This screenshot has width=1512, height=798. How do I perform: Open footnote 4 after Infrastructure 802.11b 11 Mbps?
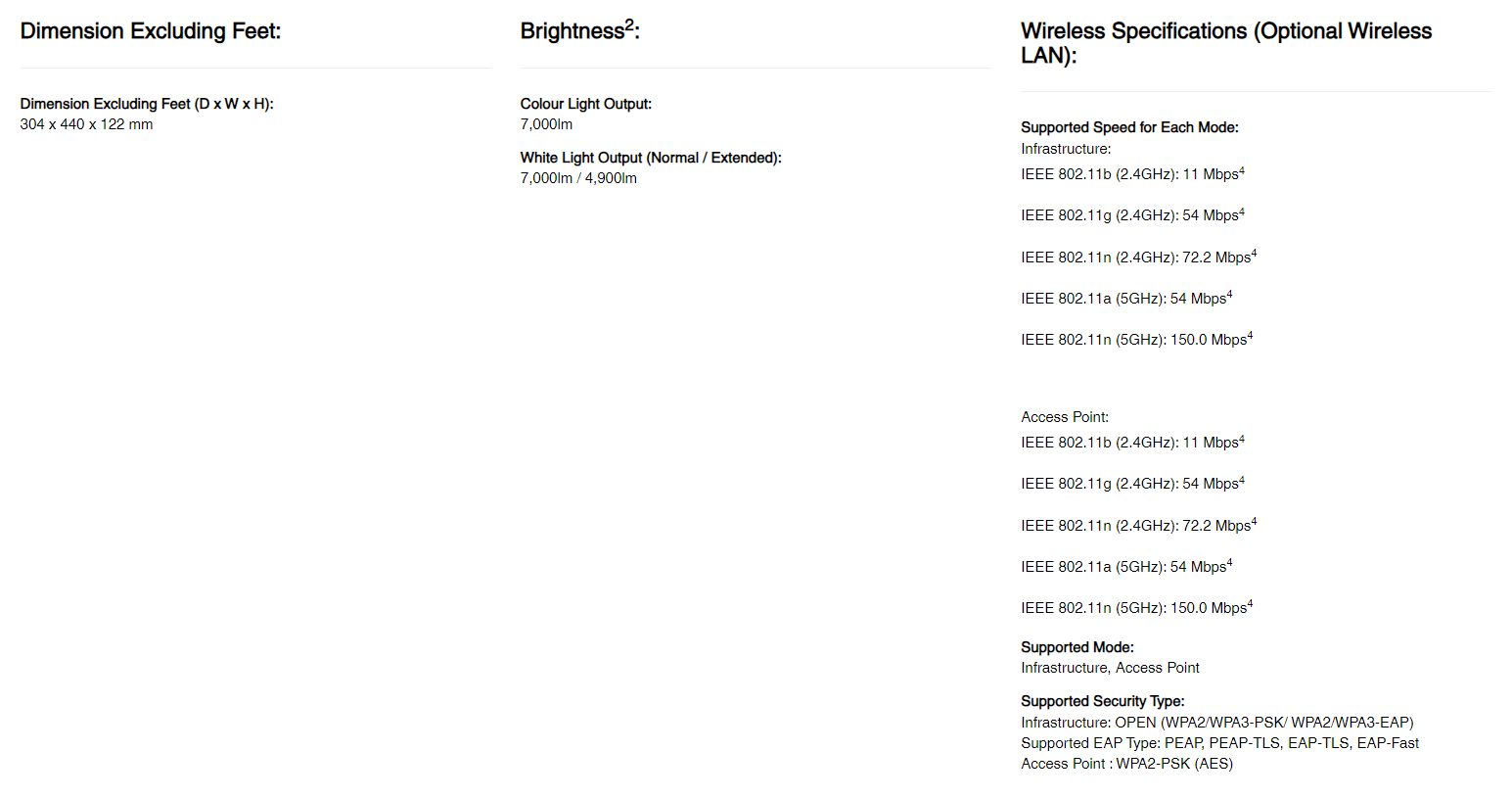(x=1242, y=170)
